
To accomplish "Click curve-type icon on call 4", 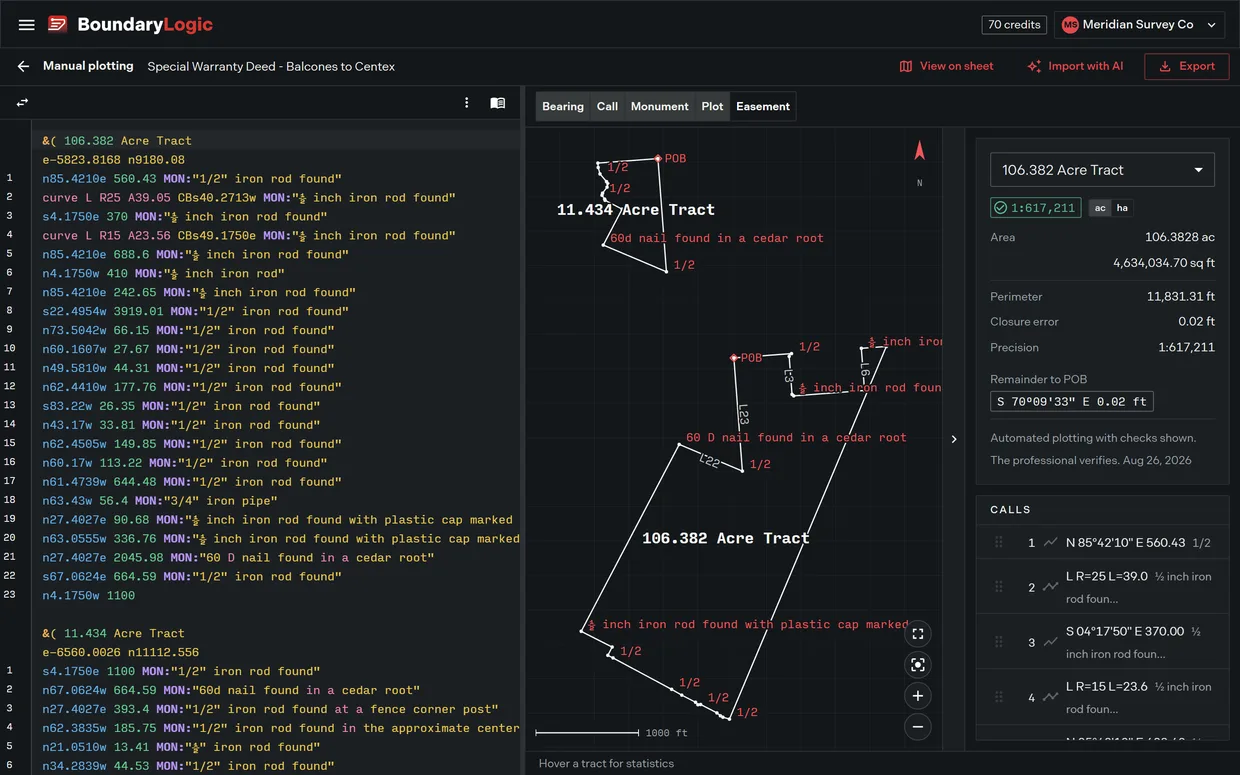I will 1050,697.
